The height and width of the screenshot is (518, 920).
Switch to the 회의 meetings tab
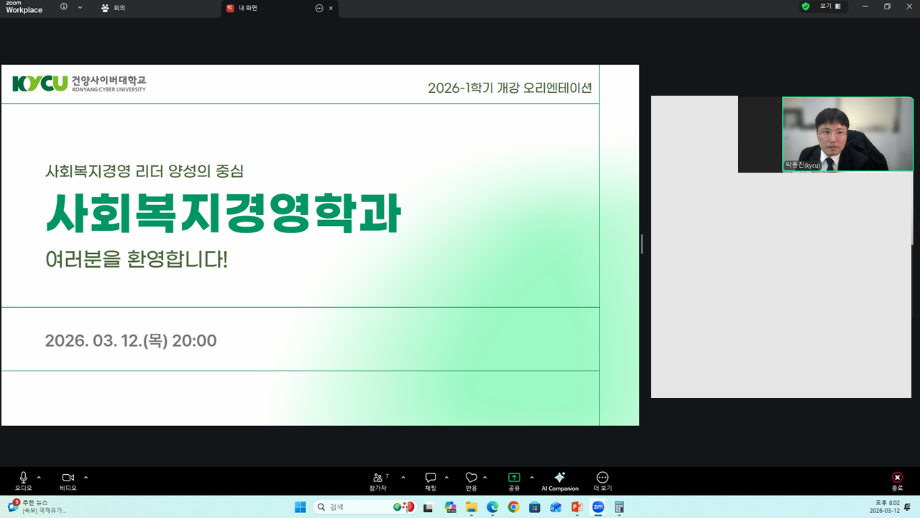pyautogui.click(x=113, y=8)
